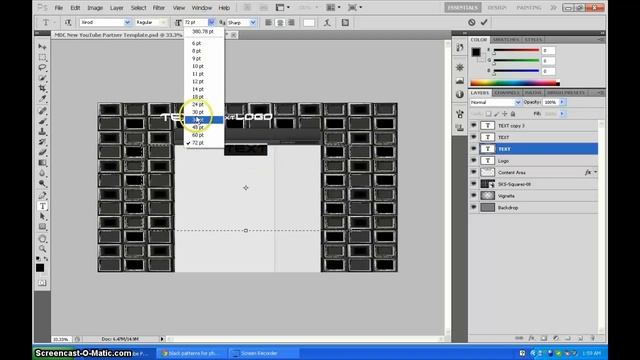Select the History Brush tool
The height and width of the screenshot is (360, 640).
pos(42,142)
